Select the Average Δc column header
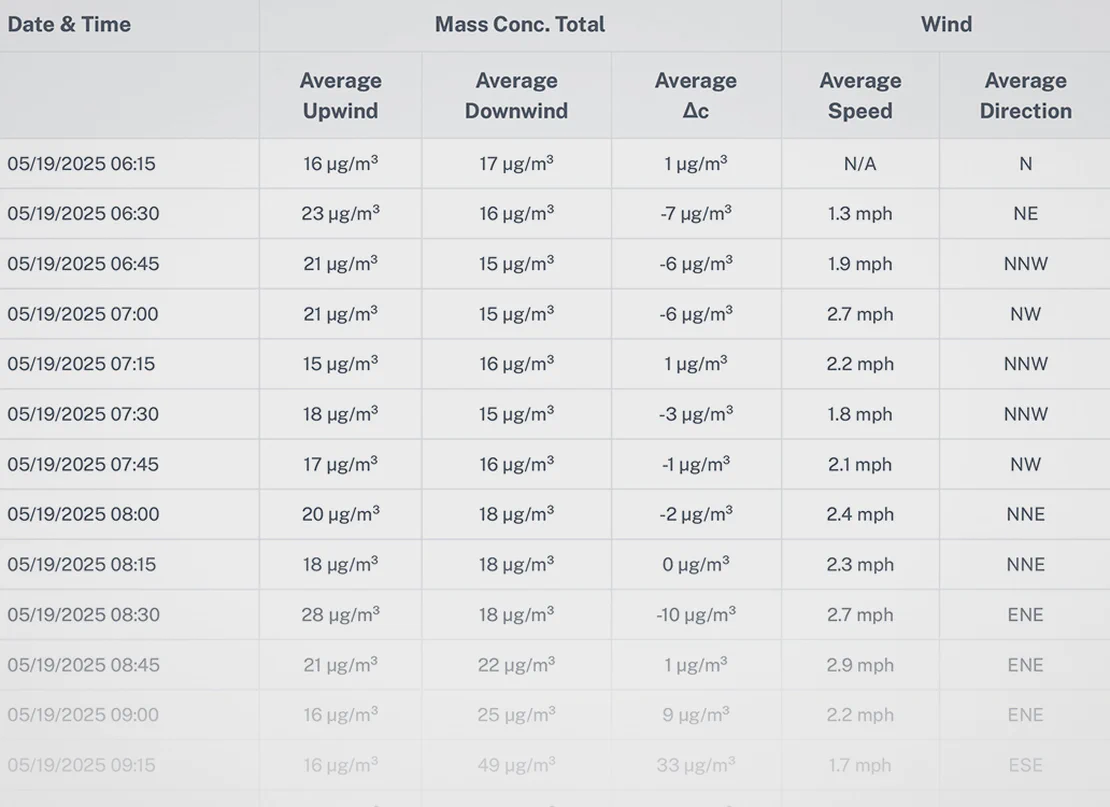1110x807 pixels. coord(696,96)
